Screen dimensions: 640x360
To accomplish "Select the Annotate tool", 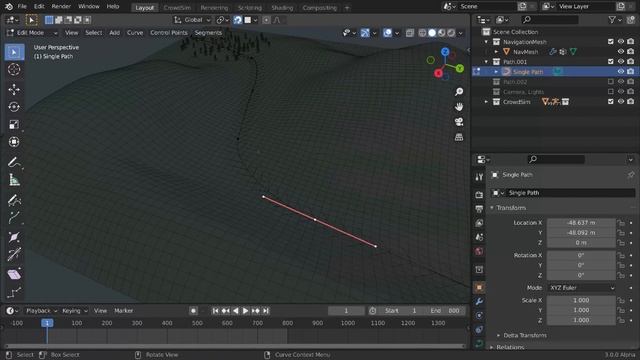I will click(x=14, y=162).
